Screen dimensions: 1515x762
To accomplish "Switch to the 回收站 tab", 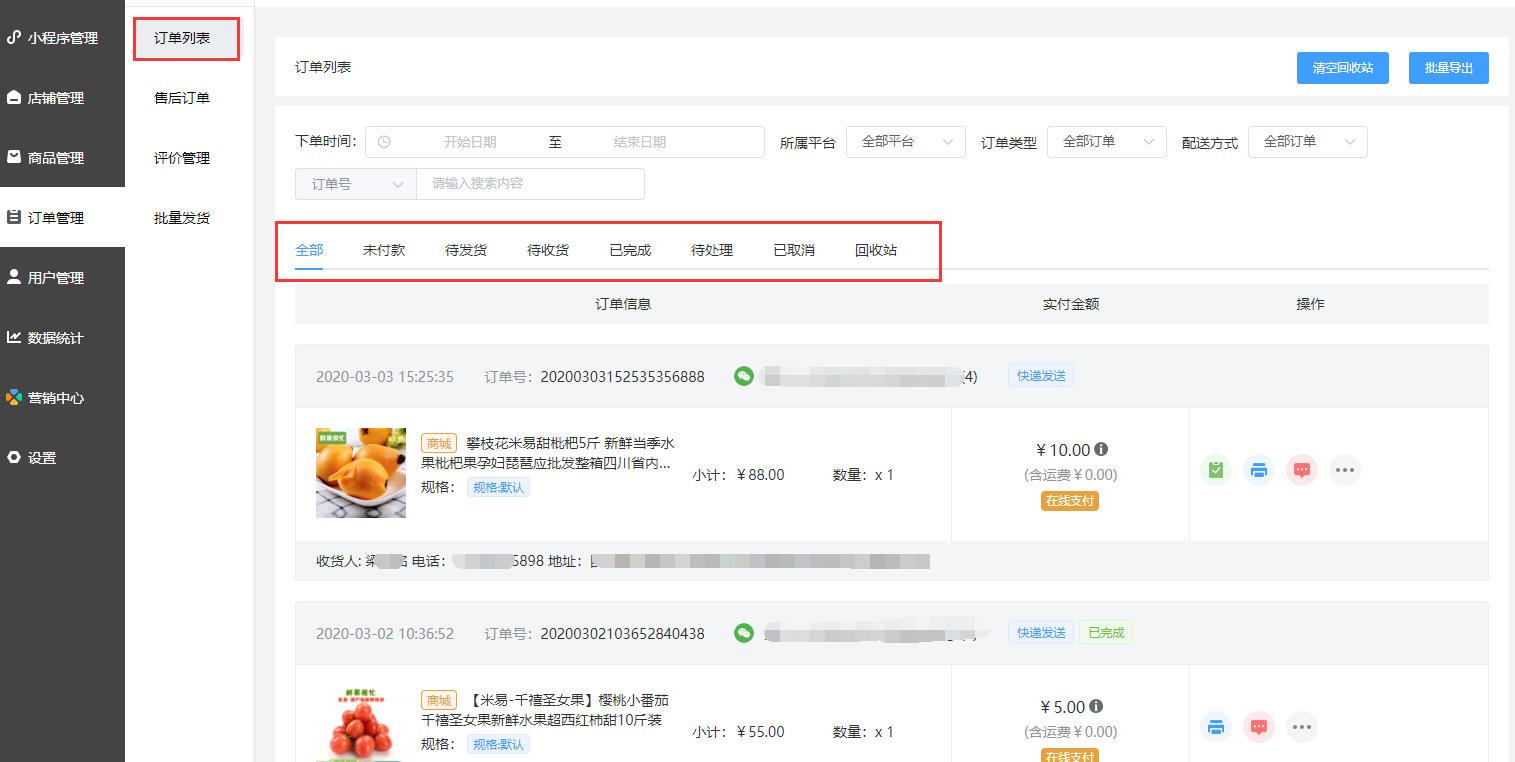I will [x=875, y=250].
